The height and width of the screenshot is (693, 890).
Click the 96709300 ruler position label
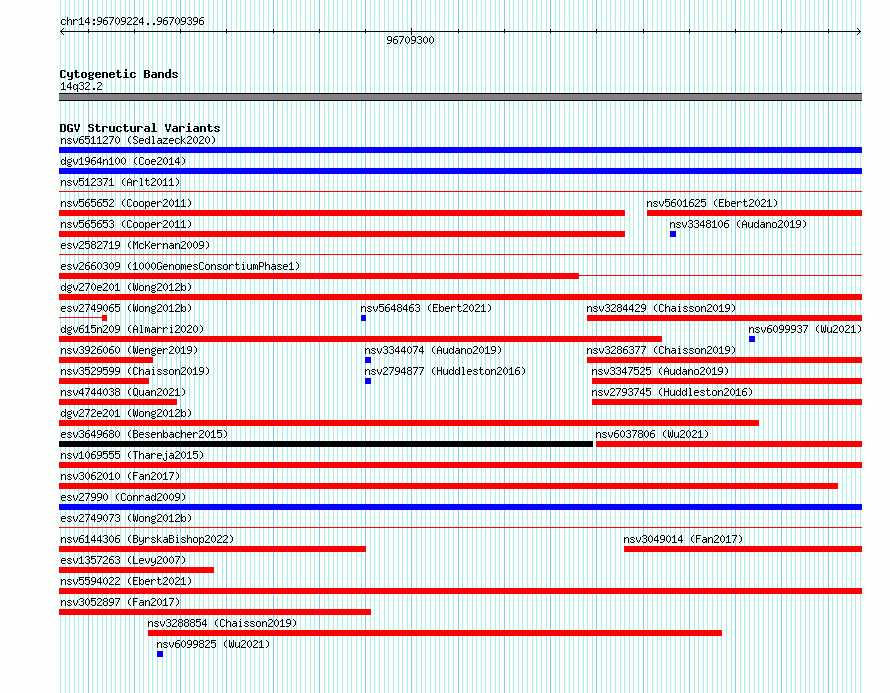coord(410,40)
